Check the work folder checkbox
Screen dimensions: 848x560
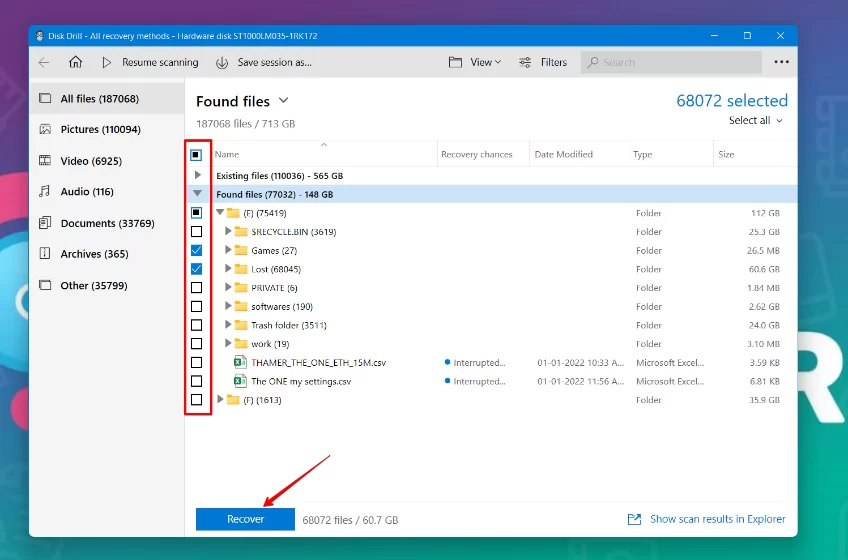[x=196, y=344]
